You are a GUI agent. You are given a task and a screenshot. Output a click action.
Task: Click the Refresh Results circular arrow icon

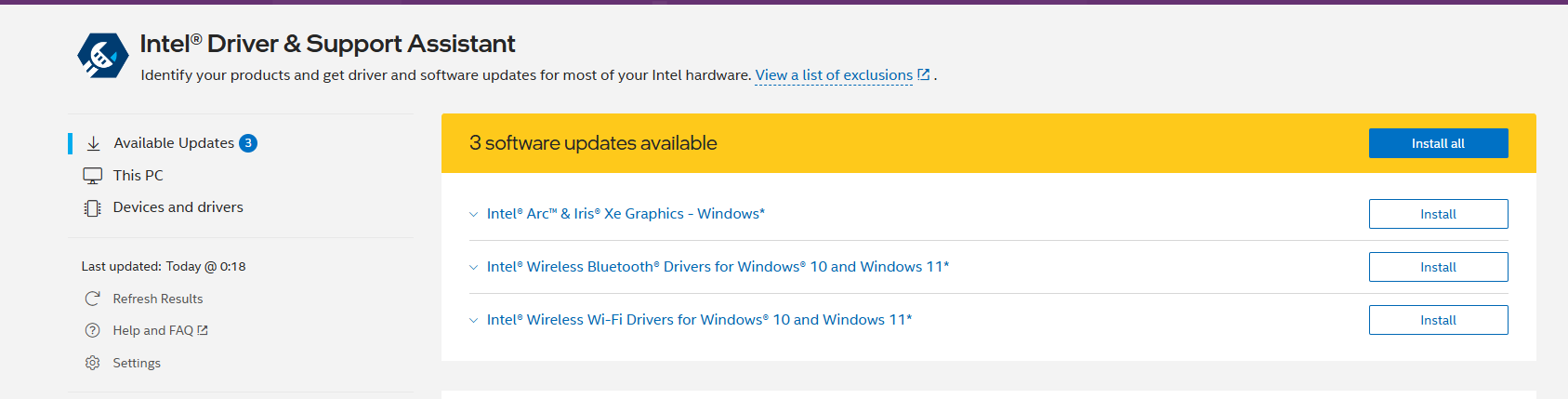(x=93, y=299)
